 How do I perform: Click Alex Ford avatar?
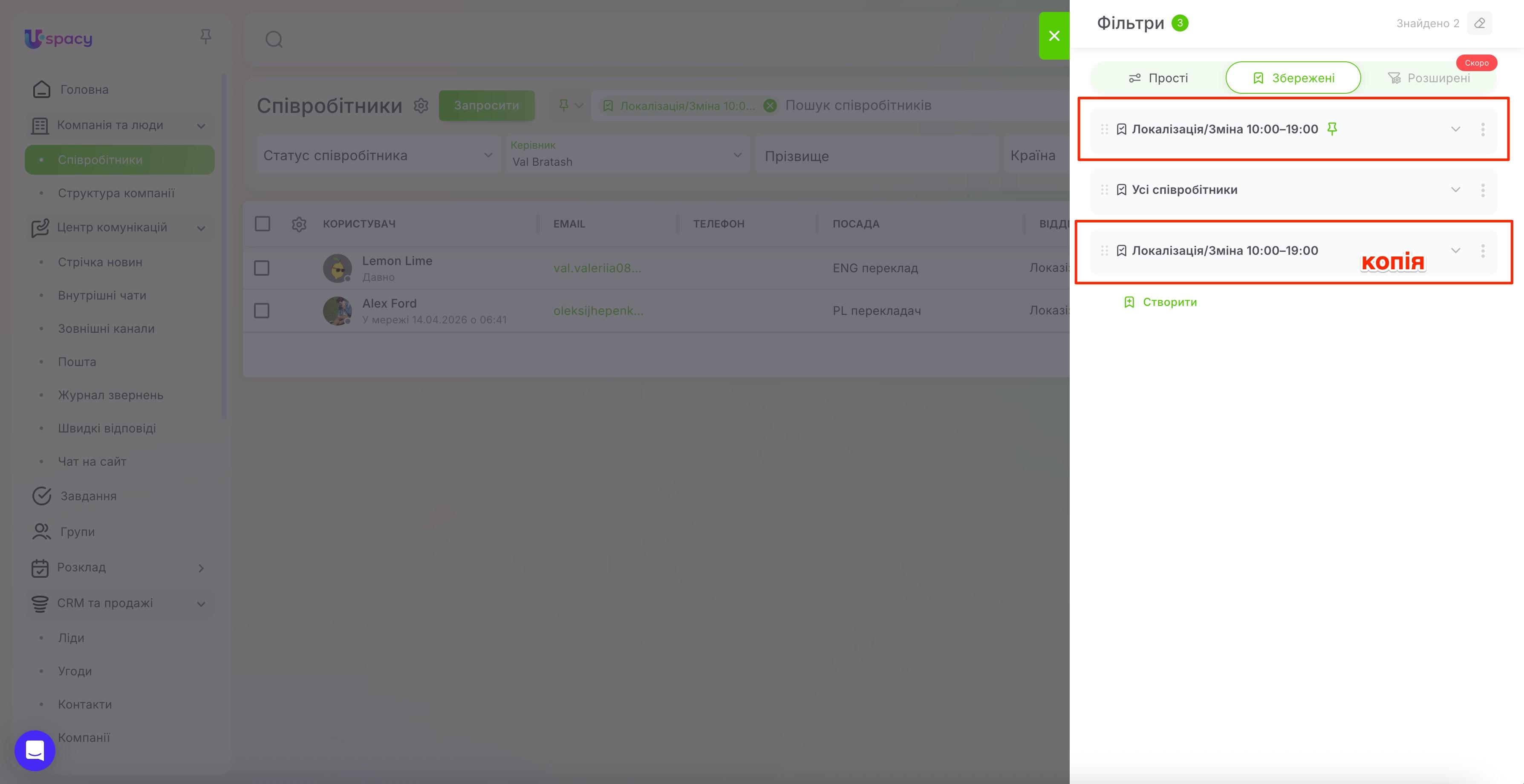337,311
